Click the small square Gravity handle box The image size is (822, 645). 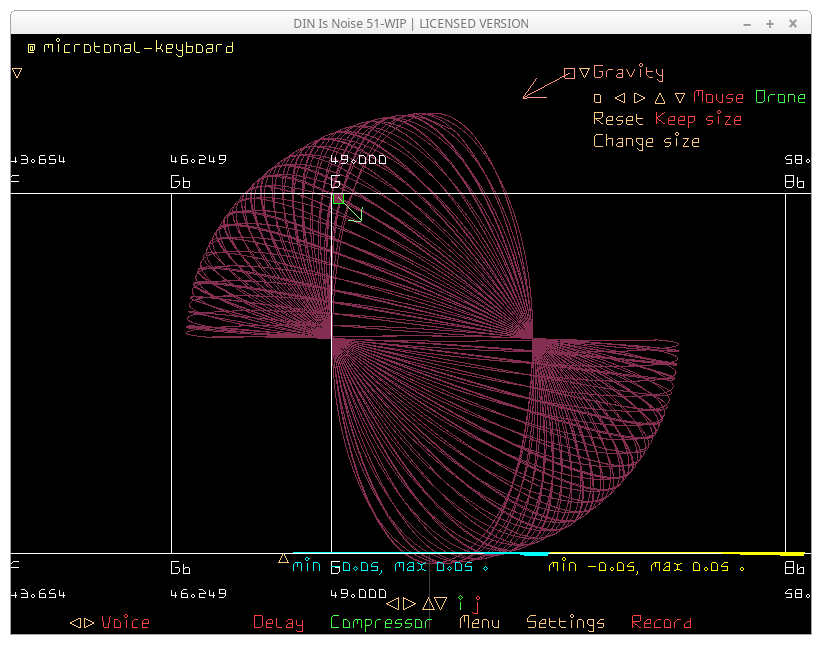[569, 73]
